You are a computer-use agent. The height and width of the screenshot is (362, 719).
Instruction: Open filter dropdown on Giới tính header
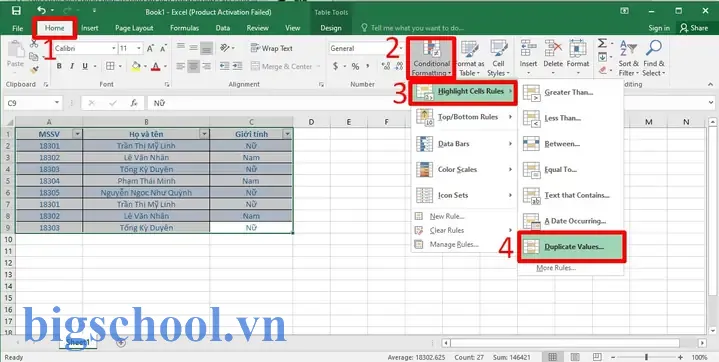(288, 134)
